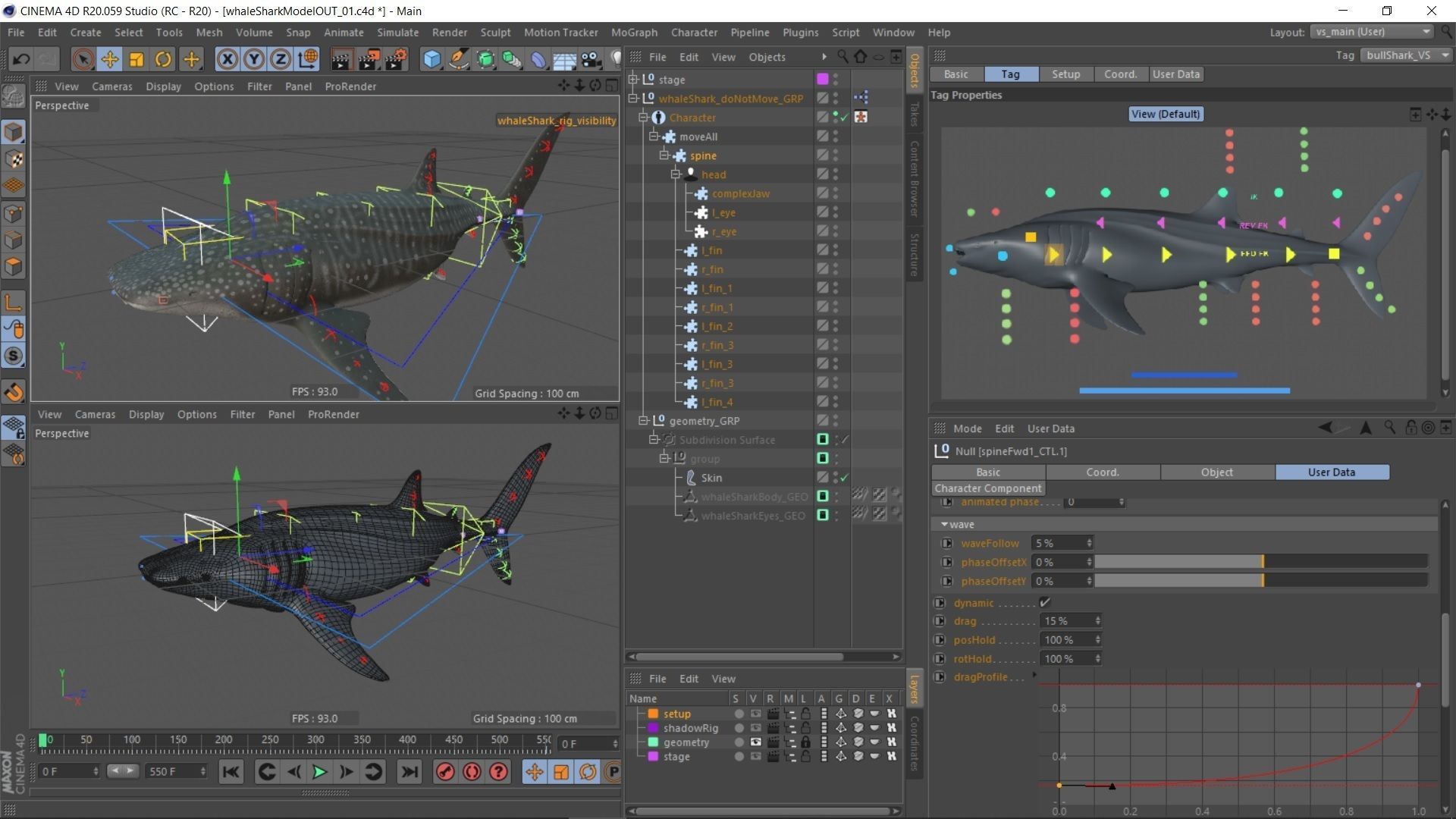
Task: Click Record Active Objects keyframe button
Action: (446, 772)
